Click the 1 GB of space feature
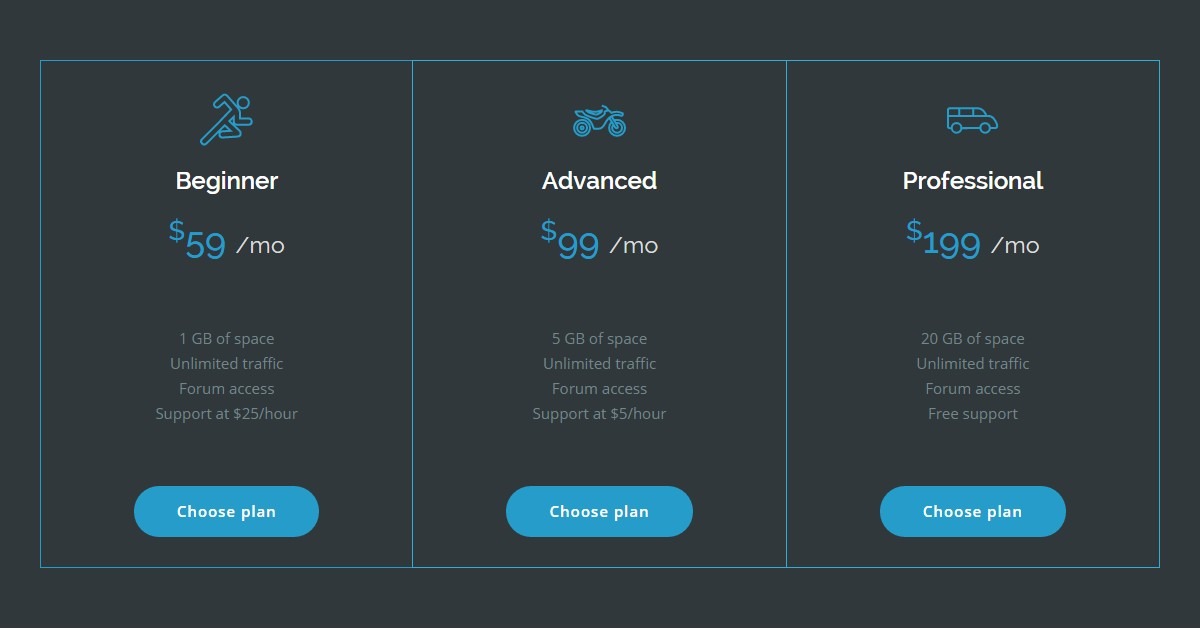The height and width of the screenshot is (628, 1200). (x=227, y=339)
